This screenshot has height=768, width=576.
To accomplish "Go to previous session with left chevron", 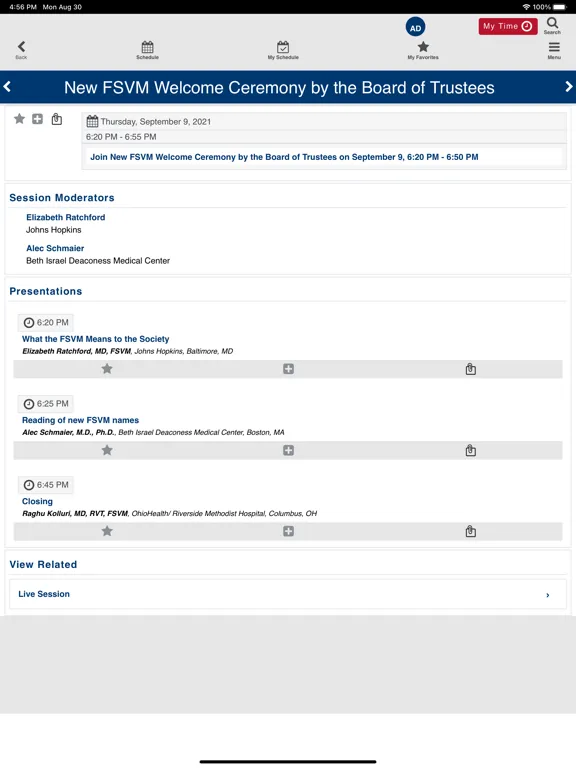I will 7,87.
